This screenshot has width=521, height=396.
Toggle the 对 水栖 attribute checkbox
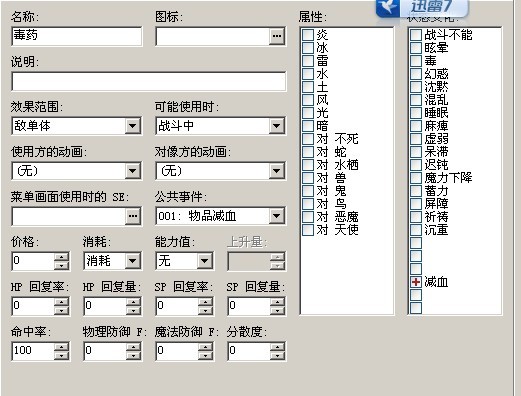(x=308, y=165)
